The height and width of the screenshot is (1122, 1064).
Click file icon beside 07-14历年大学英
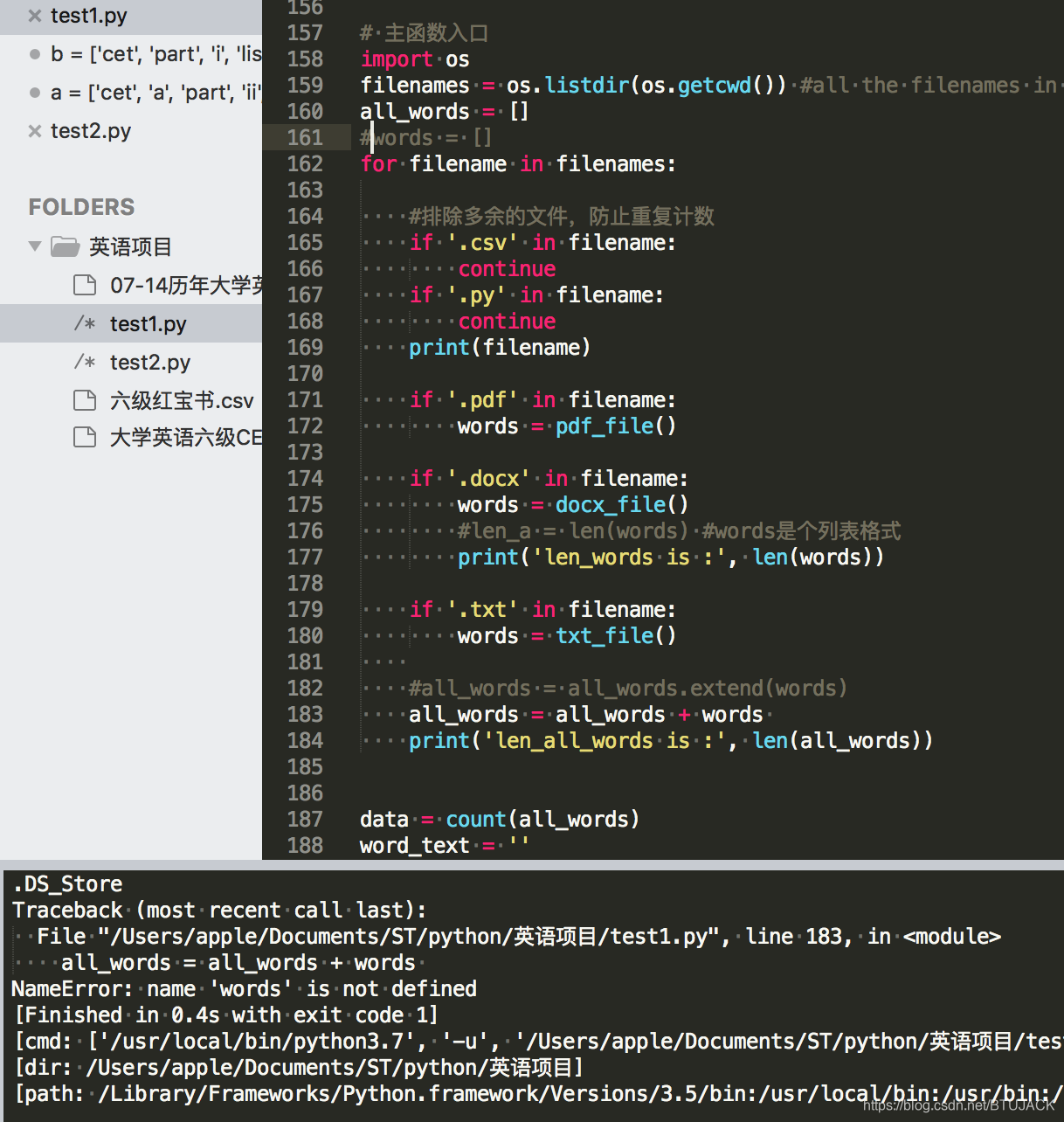pos(85,285)
